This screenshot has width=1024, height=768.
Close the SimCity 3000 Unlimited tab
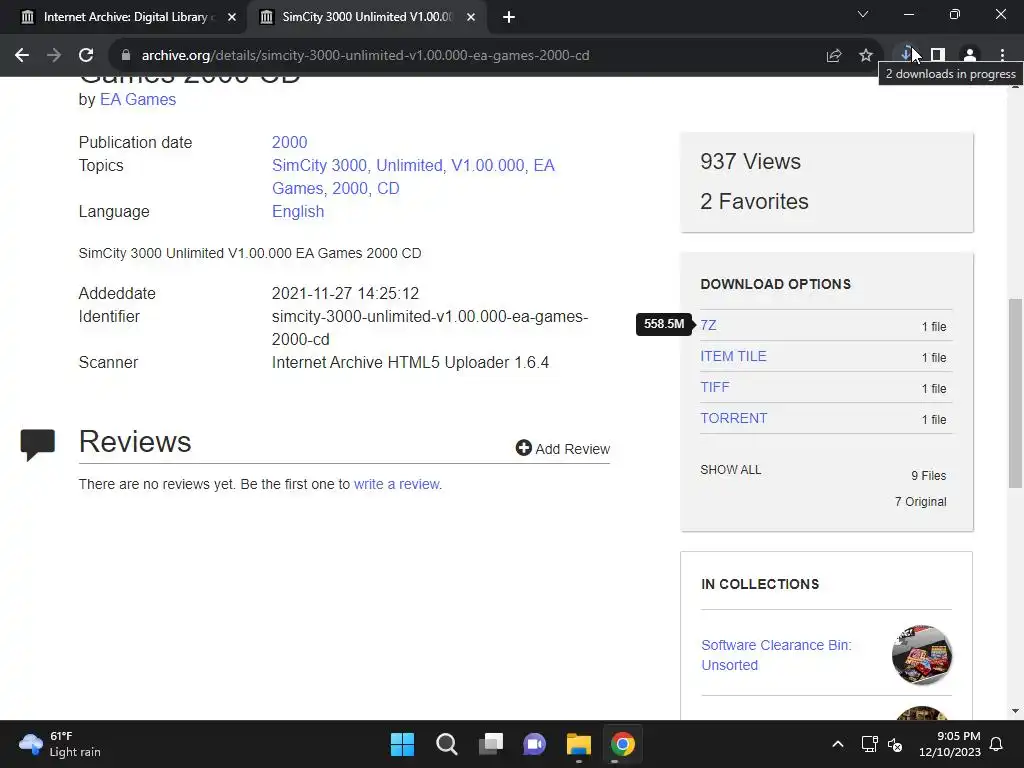pyautogui.click(x=471, y=18)
